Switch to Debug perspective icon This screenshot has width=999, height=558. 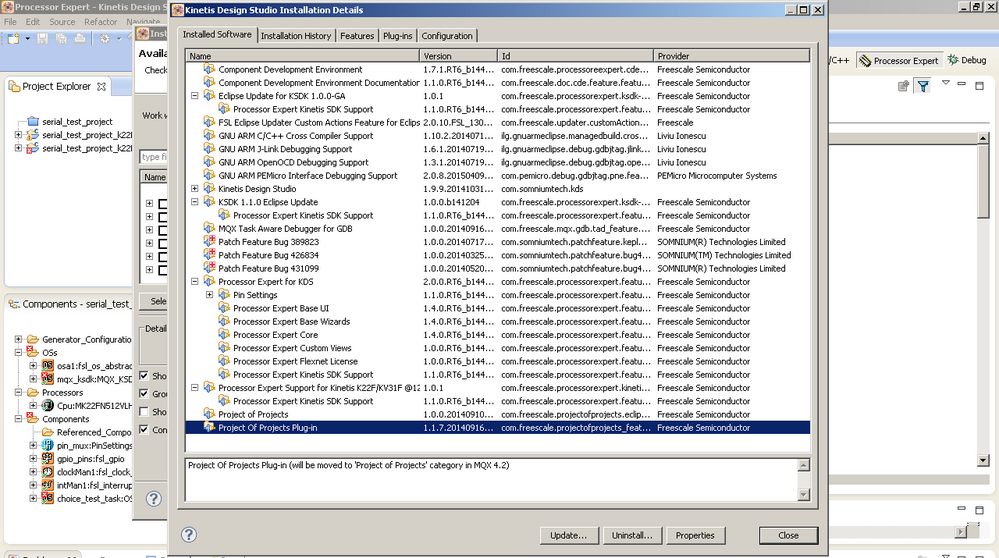coord(953,60)
